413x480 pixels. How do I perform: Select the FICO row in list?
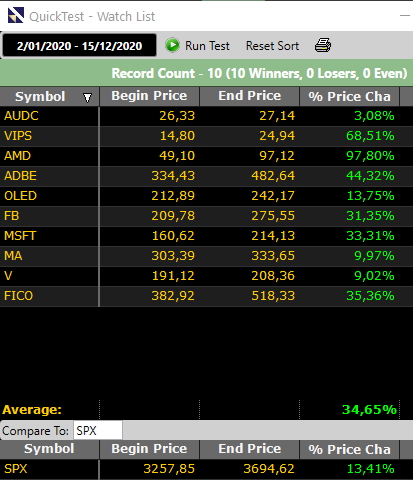[206, 296]
